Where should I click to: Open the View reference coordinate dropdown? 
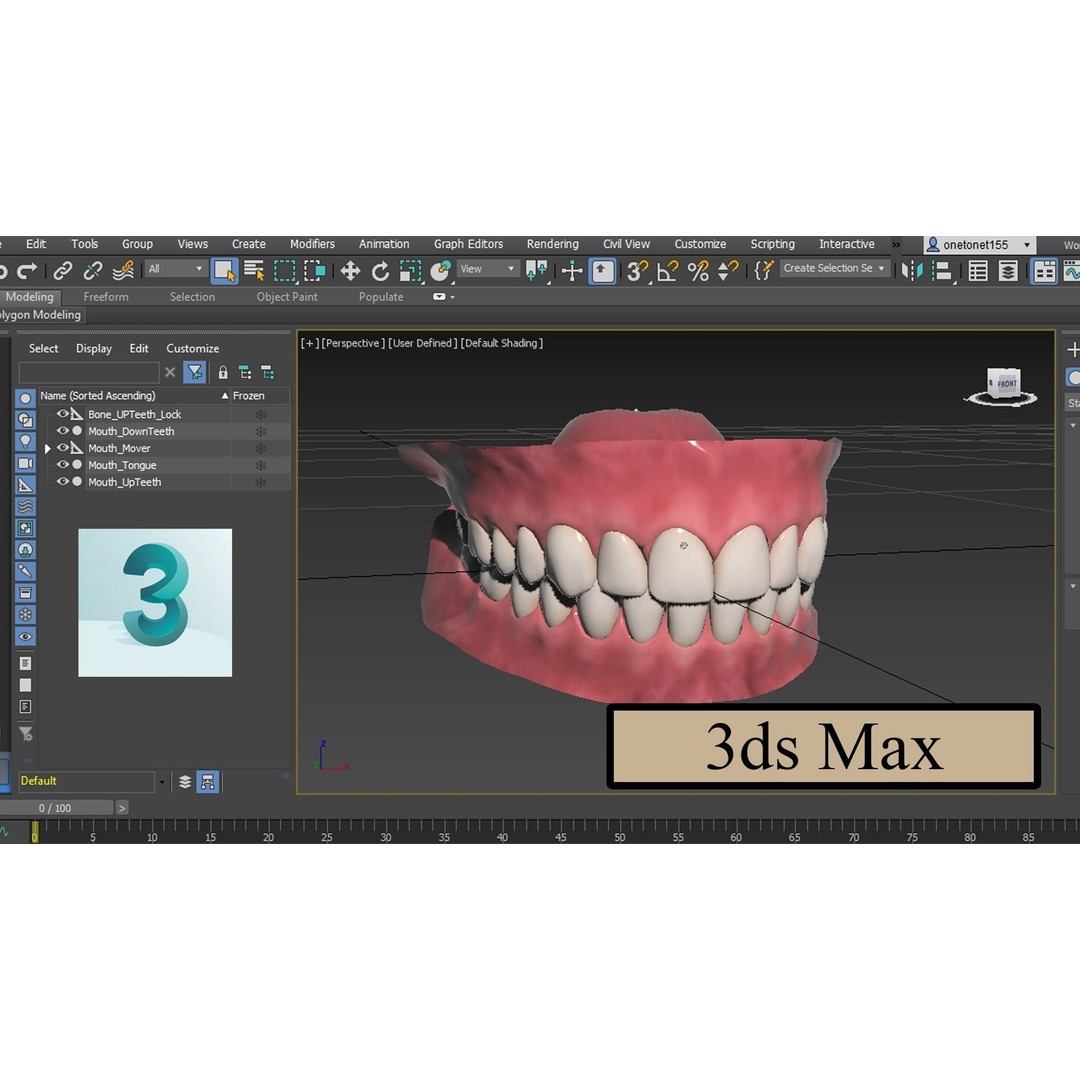pyautogui.click(x=487, y=269)
